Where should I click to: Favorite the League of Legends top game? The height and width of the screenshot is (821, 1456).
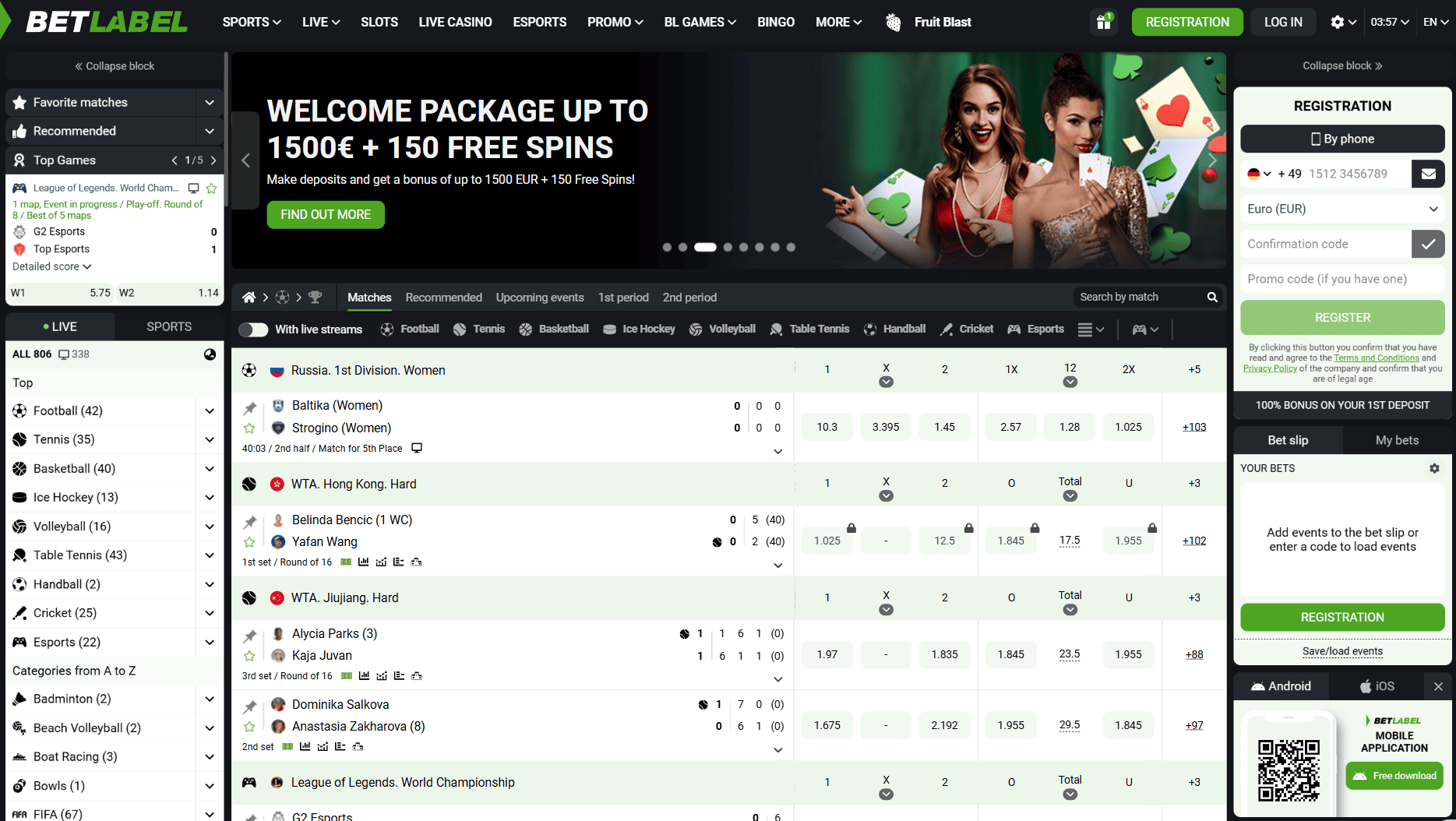[211, 188]
